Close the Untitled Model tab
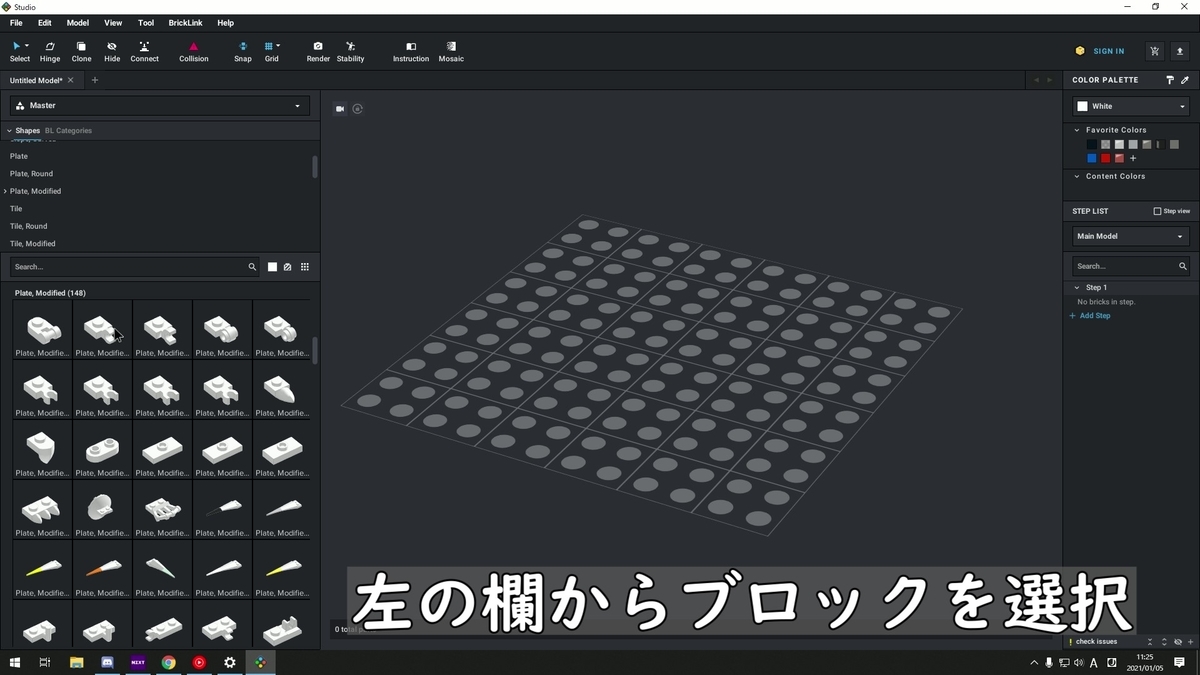 click(x=71, y=80)
